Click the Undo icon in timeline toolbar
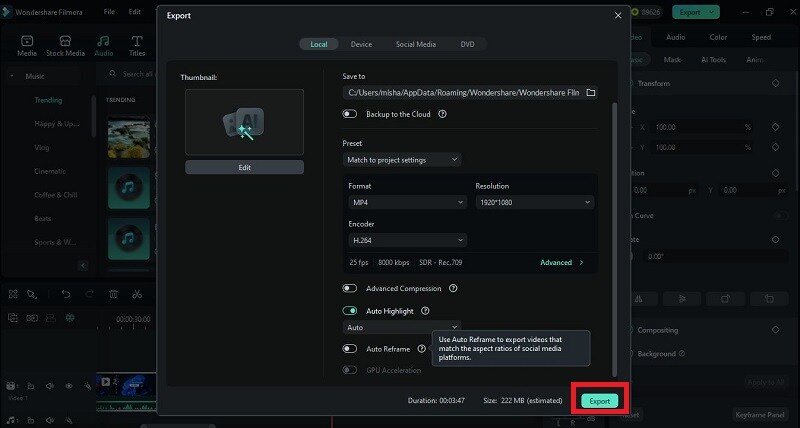 click(66, 294)
